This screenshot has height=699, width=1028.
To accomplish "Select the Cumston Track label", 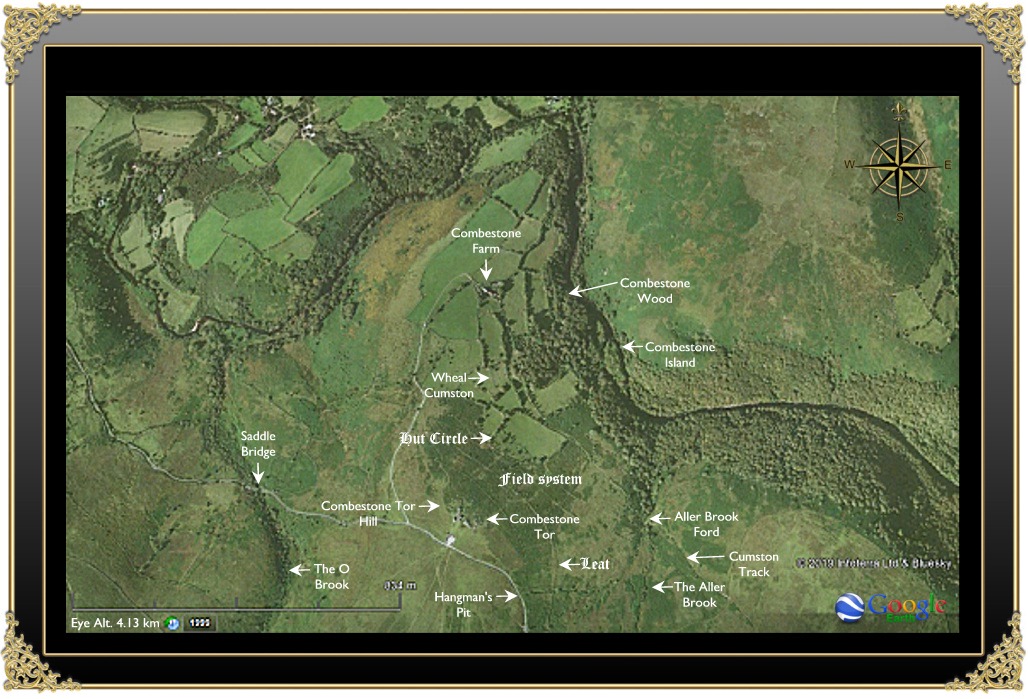I will 753,564.
